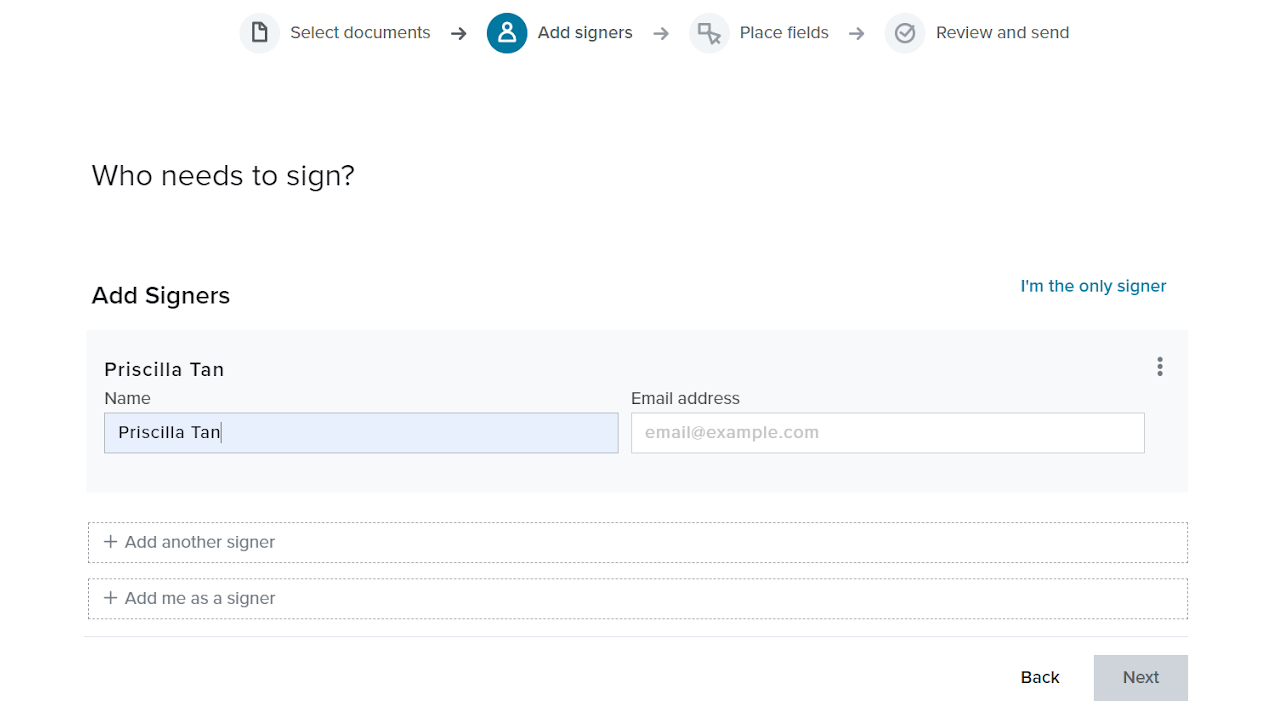Go Back to the previous step
1265x712 pixels.
pos(1040,678)
